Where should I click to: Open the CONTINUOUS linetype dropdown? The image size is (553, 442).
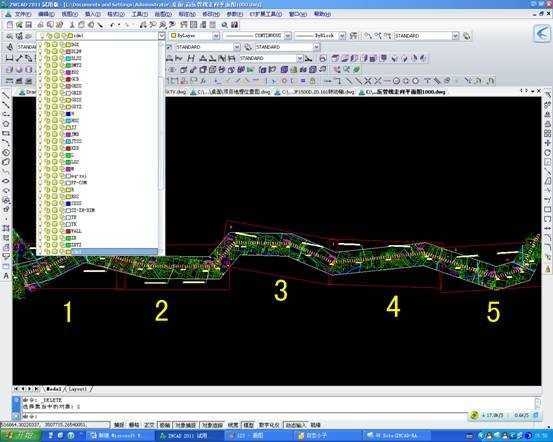(x=288, y=36)
